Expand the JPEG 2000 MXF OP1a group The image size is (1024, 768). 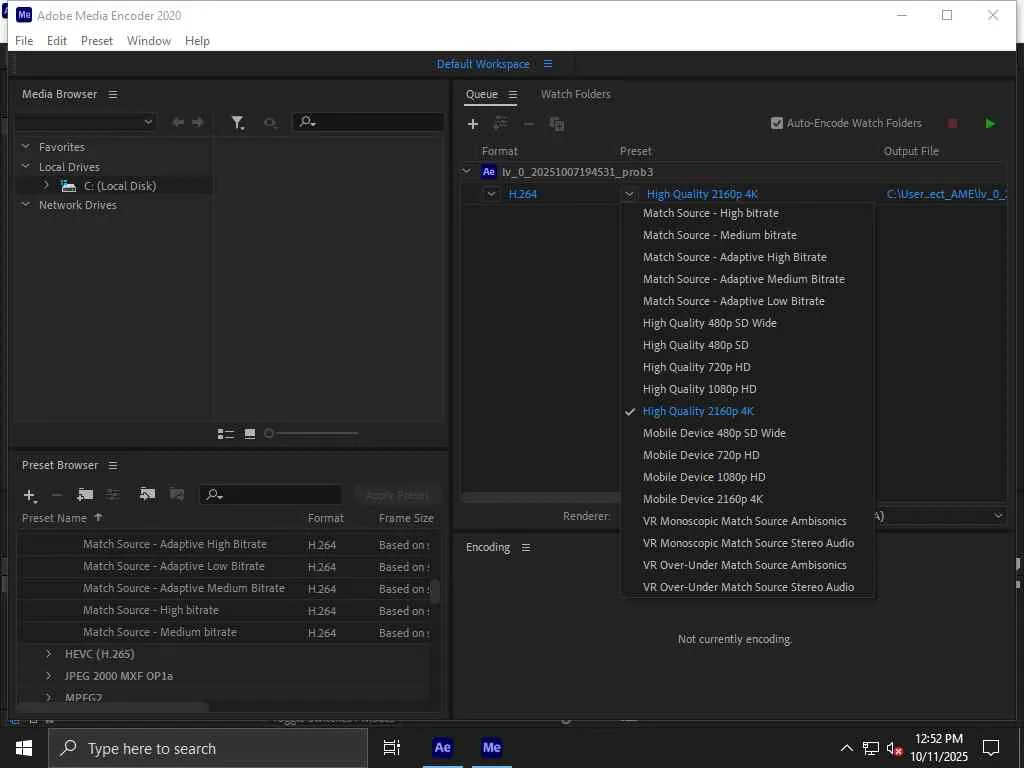pyautogui.click(x=48, y=676)
